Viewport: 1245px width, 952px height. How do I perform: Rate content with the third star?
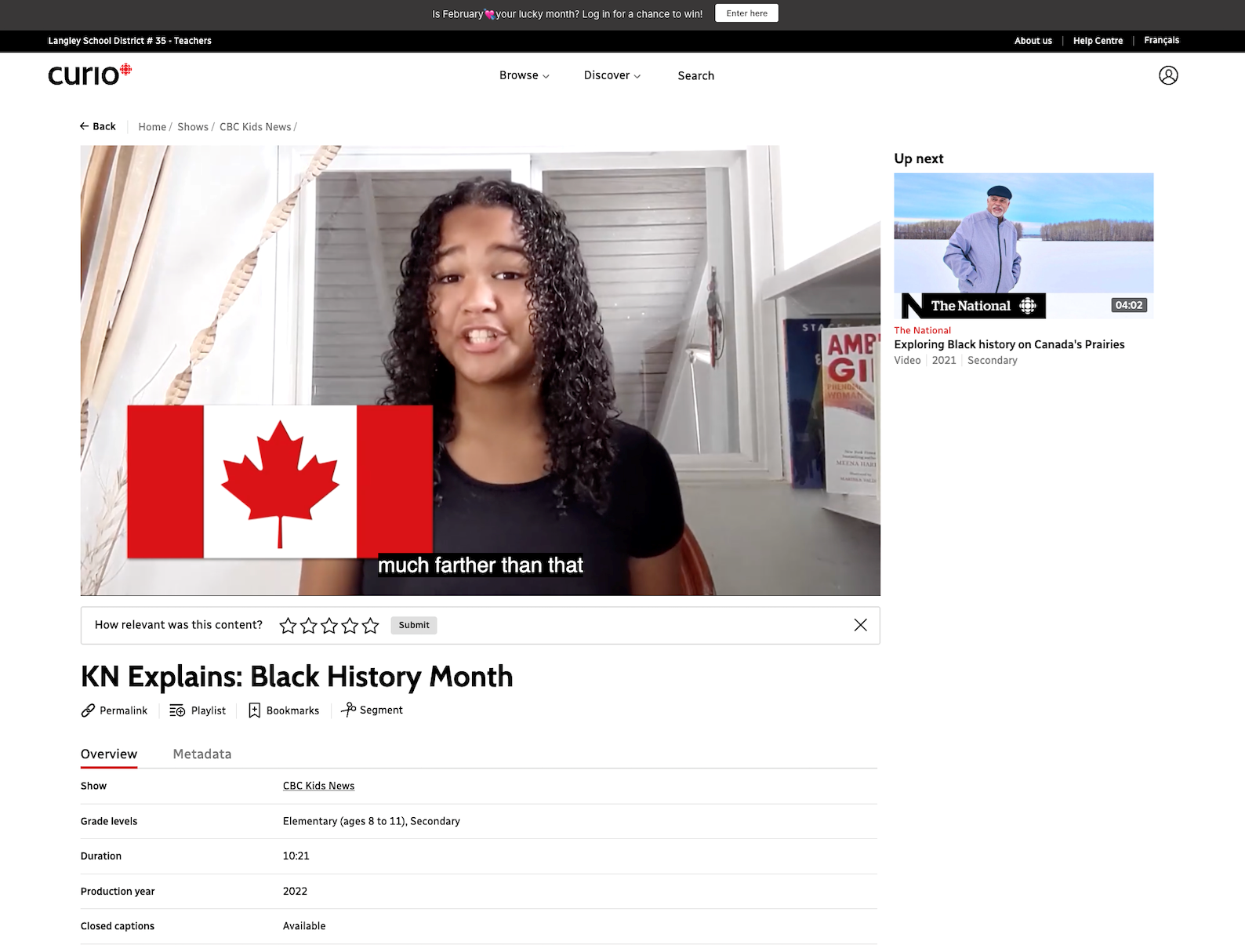[x=329, y=626]
